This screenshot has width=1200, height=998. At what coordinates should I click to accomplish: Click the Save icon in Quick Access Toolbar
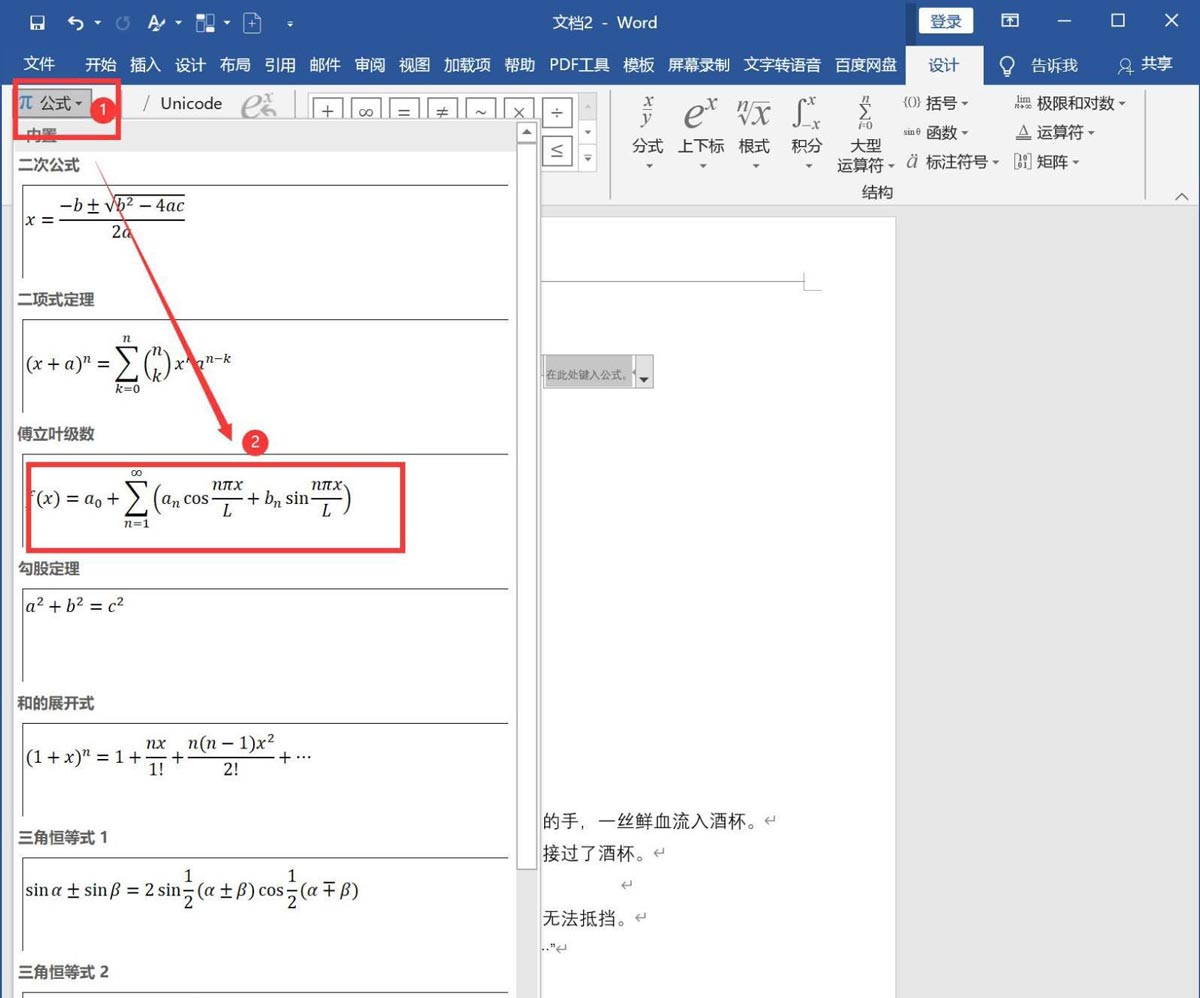(x=36, y=22)
